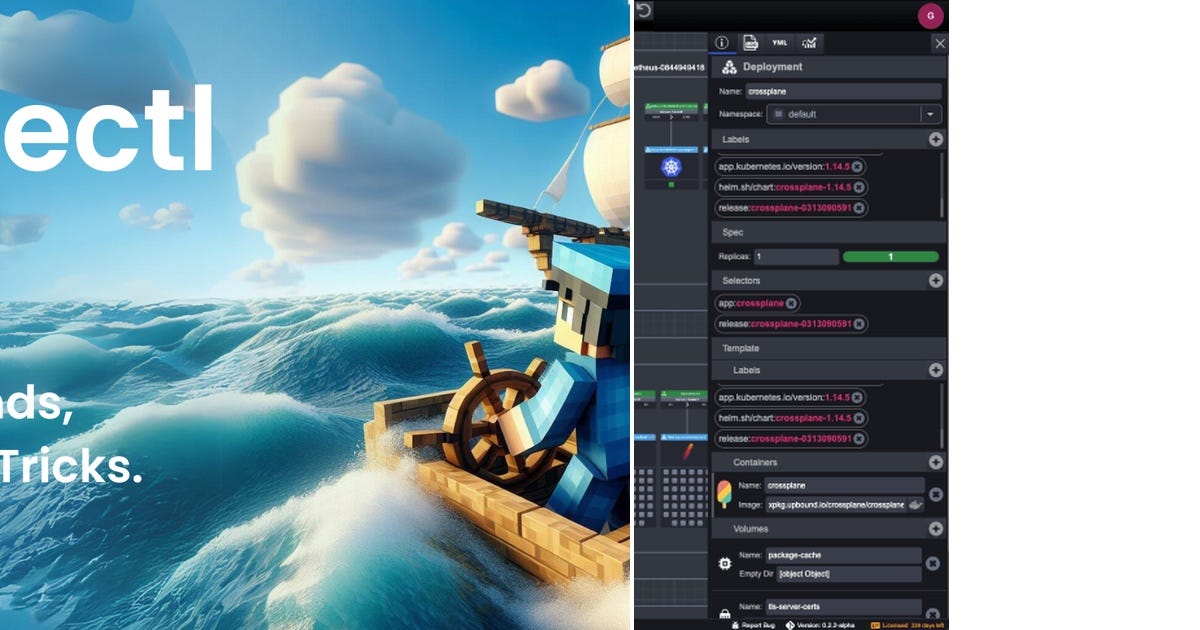The width and height of the screenshot is (1200, 630).
Task: Click the green replicas progress bar
Action: (890, 256)
